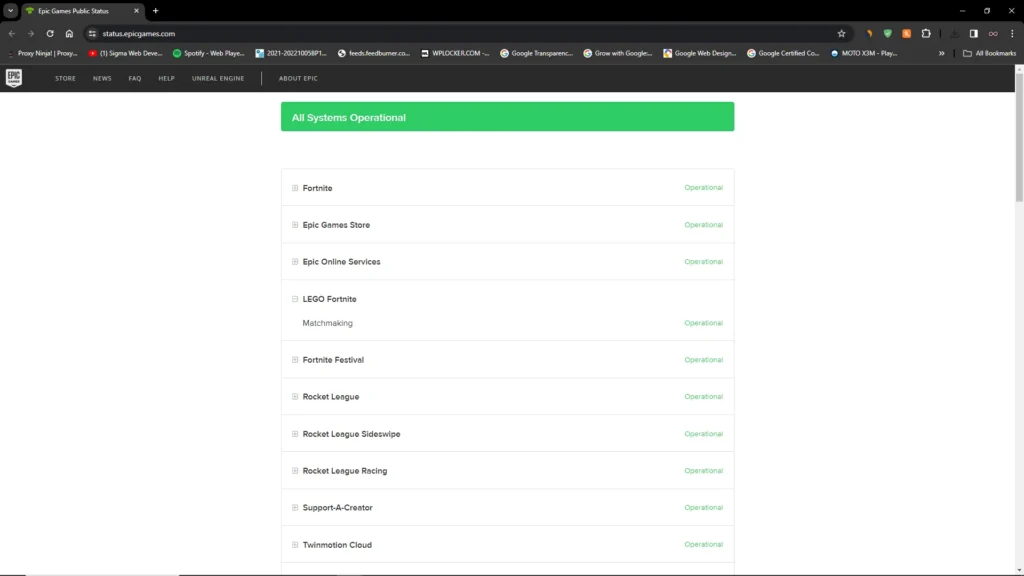Open the MOTO X3M bookmark

(x=864, y=53)
